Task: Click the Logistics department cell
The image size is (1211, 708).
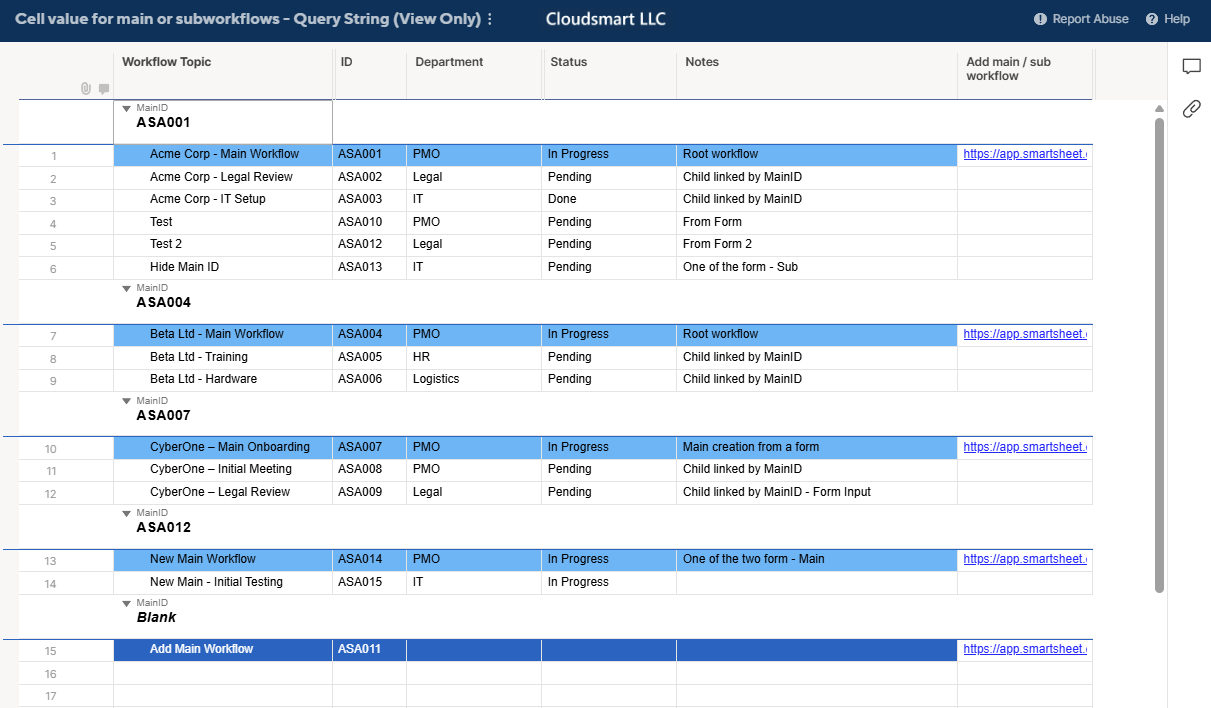Action: click(x=474, y=379)
